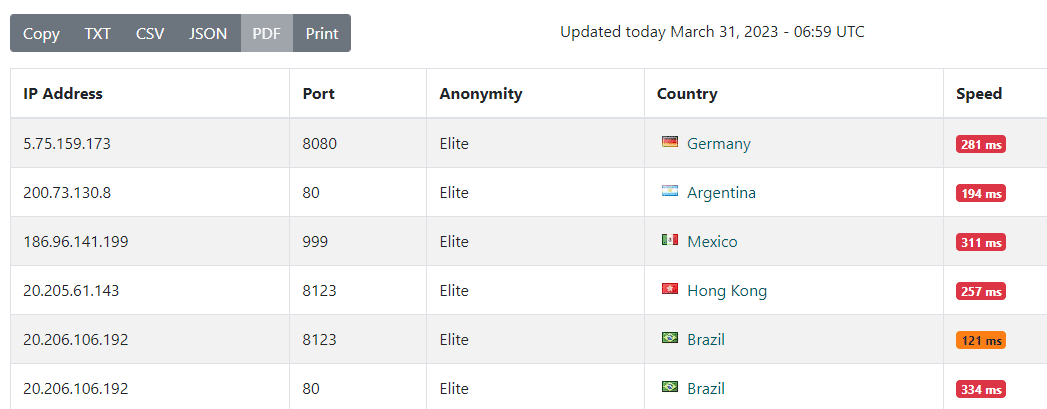Viewport: 1047px width, 409px height.
Task: Print the proxy table
Action: tap(322, 33)
